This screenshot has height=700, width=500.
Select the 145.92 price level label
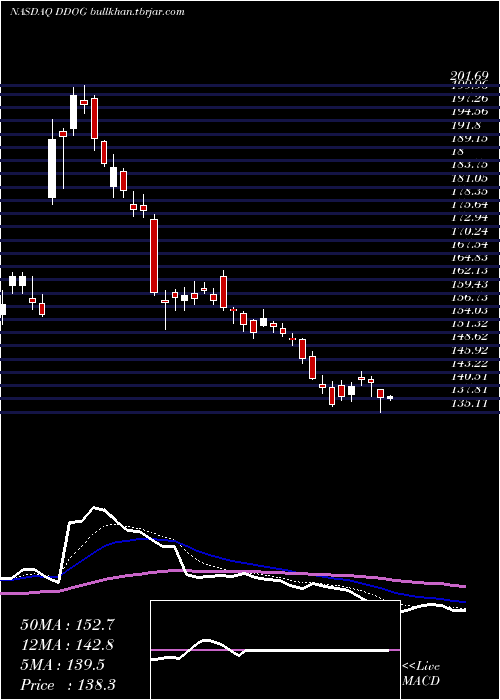coord(469,350)
